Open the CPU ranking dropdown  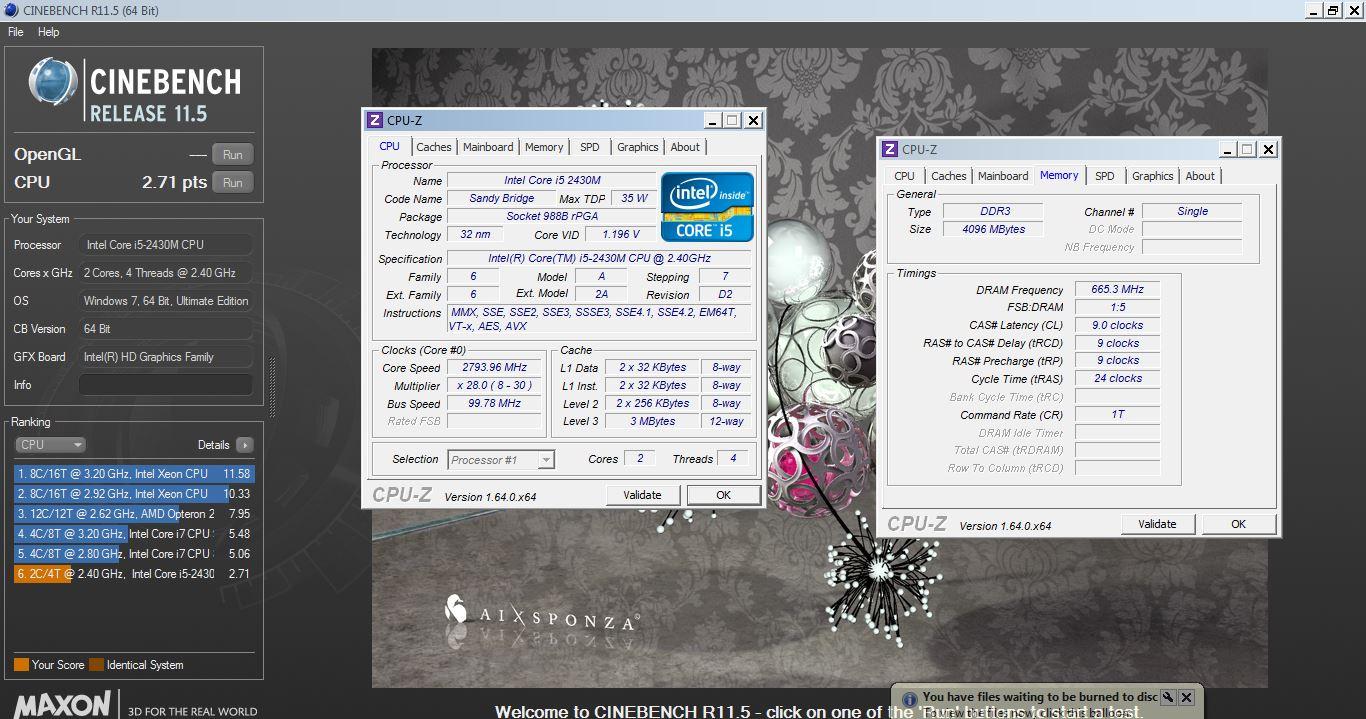(50, 445)
